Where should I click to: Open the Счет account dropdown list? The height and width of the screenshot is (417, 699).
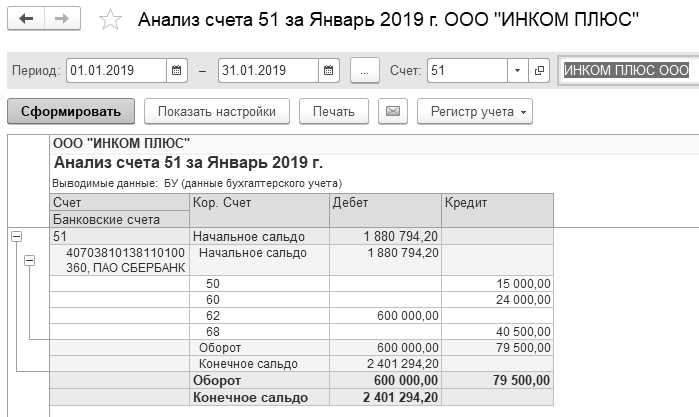[517, 71]
